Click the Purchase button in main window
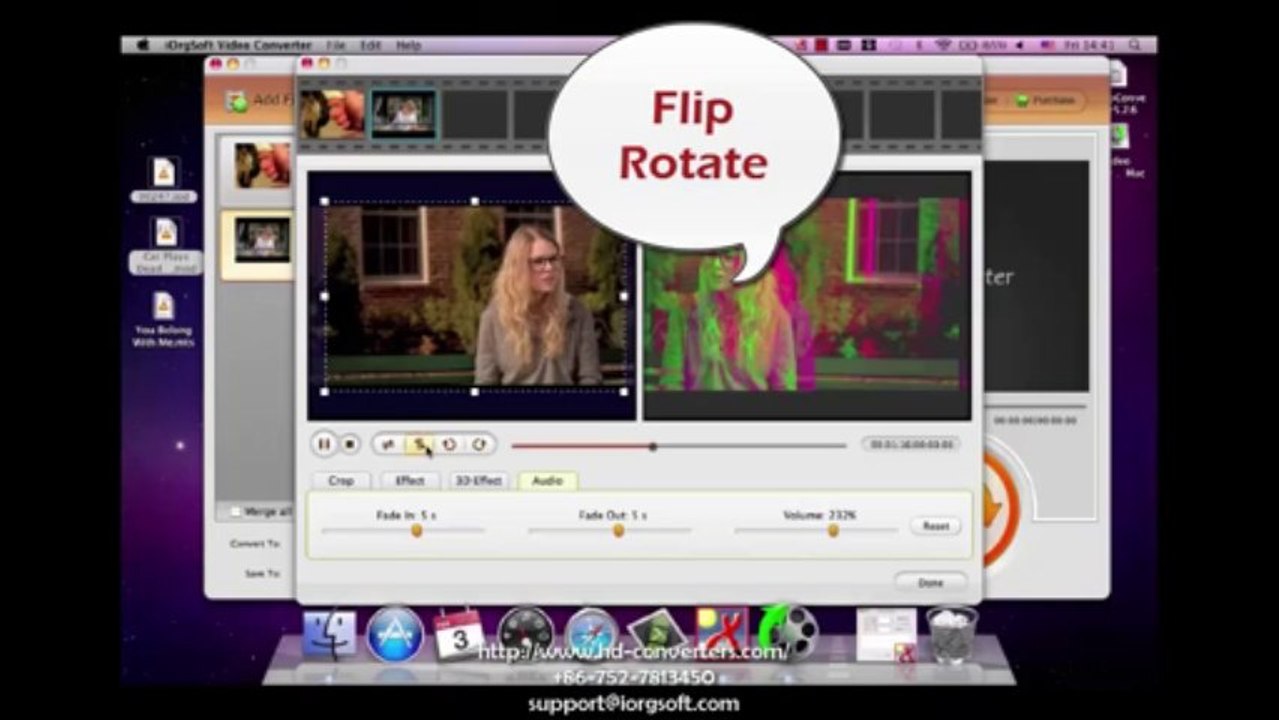1279x720 pixels. (x=1046, y=101)
